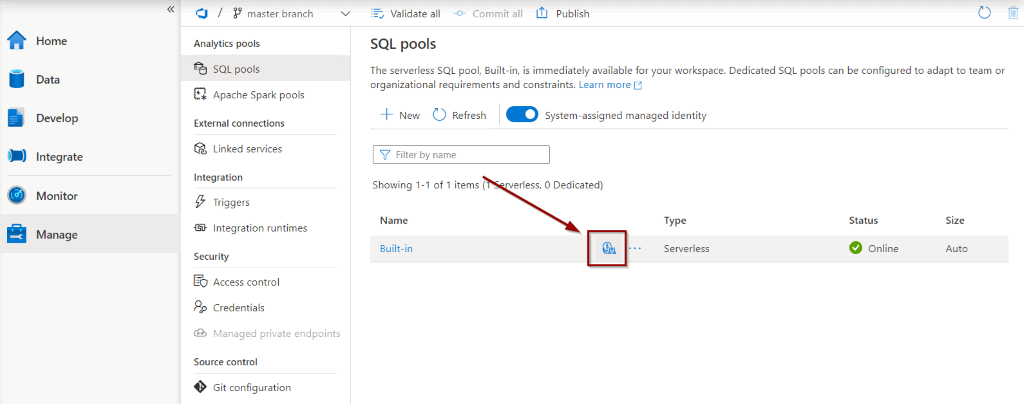This screenshot has height=404, width=1024.
Task: Open the ellipsis menu on Built-in row
Action: pyautogui.click(x=635, y=249)
